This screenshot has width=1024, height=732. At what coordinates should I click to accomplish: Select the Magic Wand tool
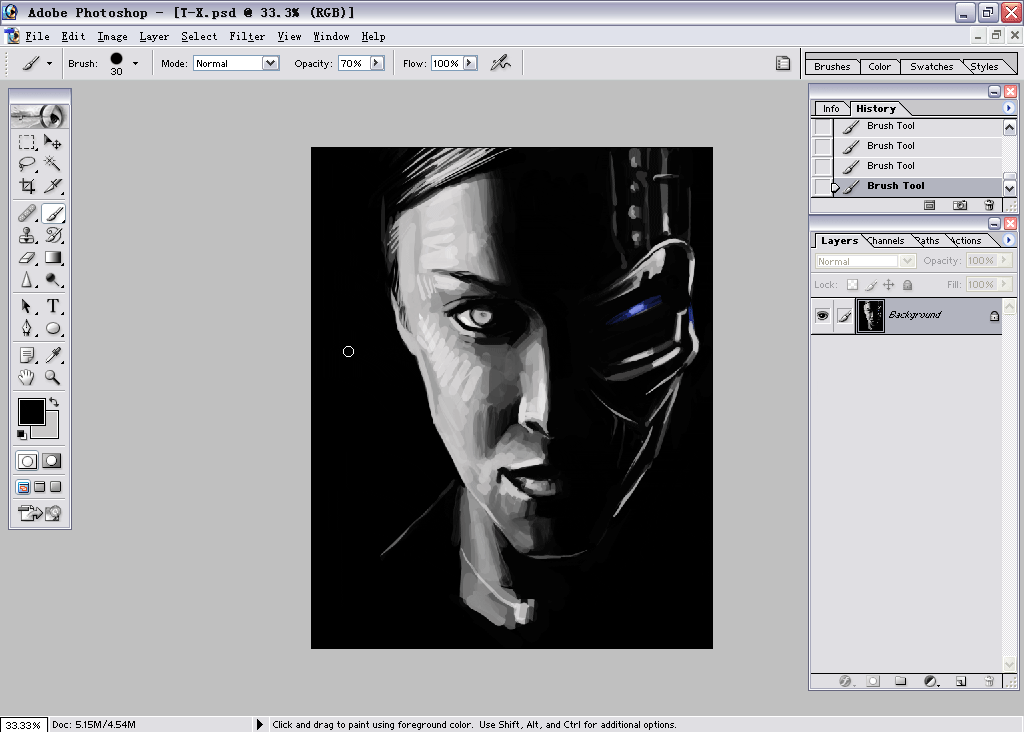52,163
